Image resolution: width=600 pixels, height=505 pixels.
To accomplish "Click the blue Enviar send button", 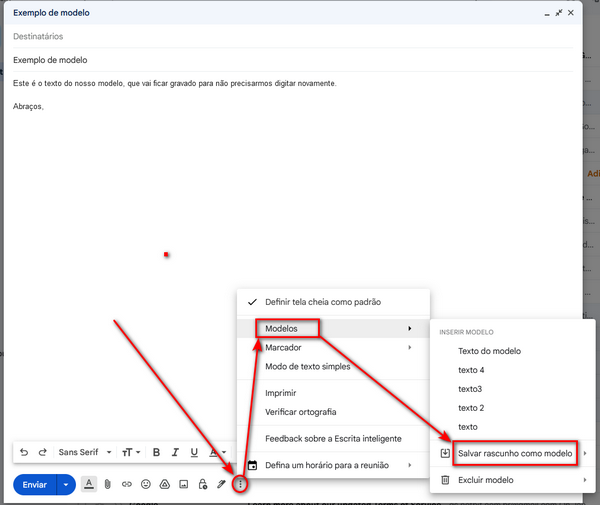I will click(35, 485).
